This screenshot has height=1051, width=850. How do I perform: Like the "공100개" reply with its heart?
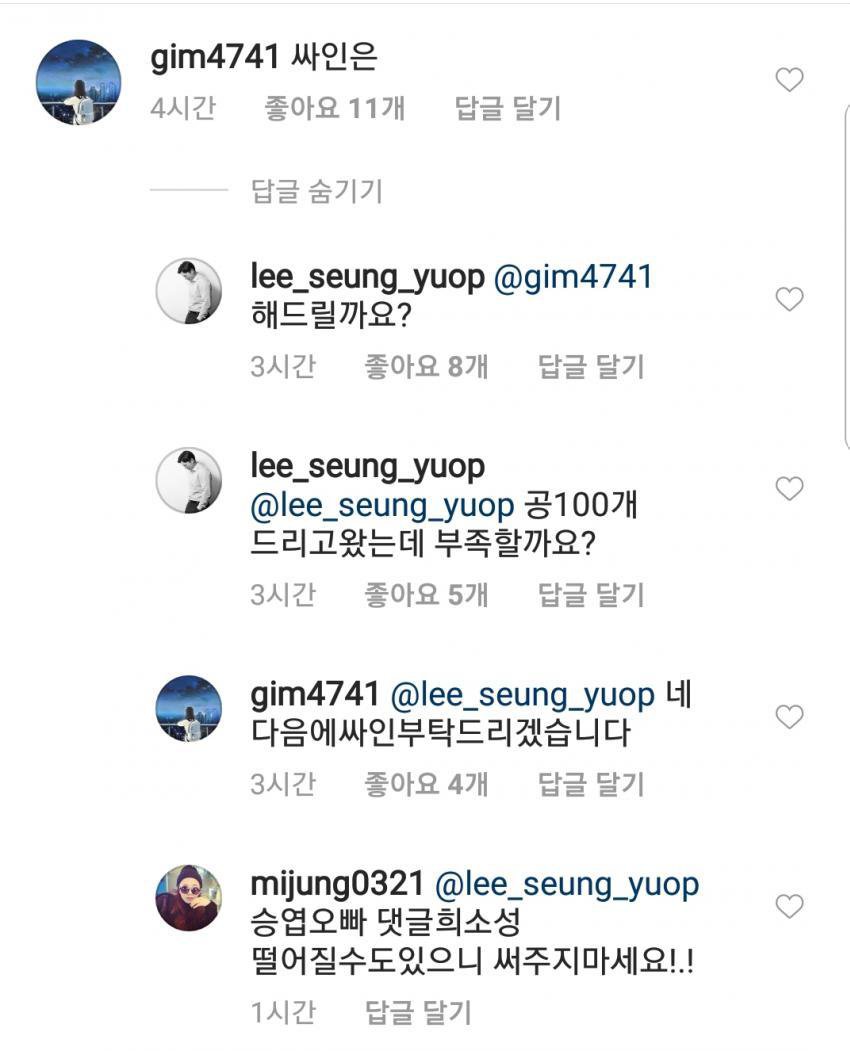tap(790, 489)
